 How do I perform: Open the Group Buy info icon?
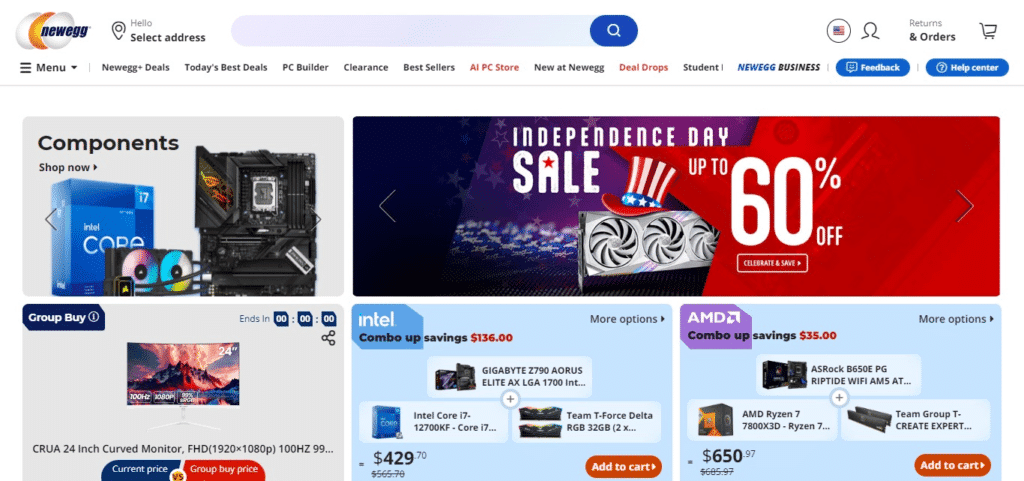coord(93,317)
